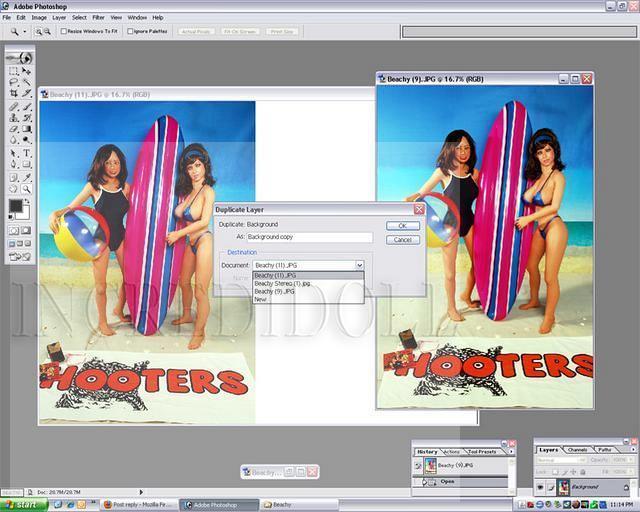This screenshot has width=640, height=512.
Task: Click Cancel in Duplicate Layer dialog
Action: point(403,240)
